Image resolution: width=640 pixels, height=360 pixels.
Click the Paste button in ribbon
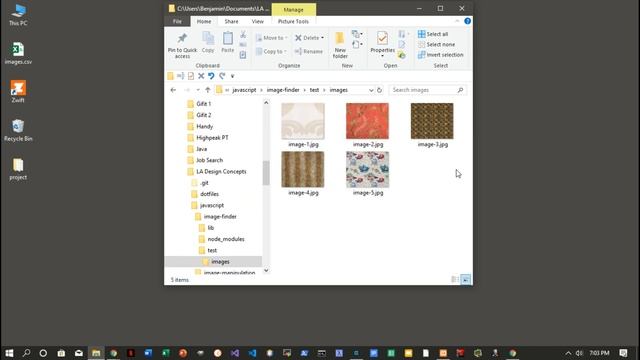tap(227, 42)
